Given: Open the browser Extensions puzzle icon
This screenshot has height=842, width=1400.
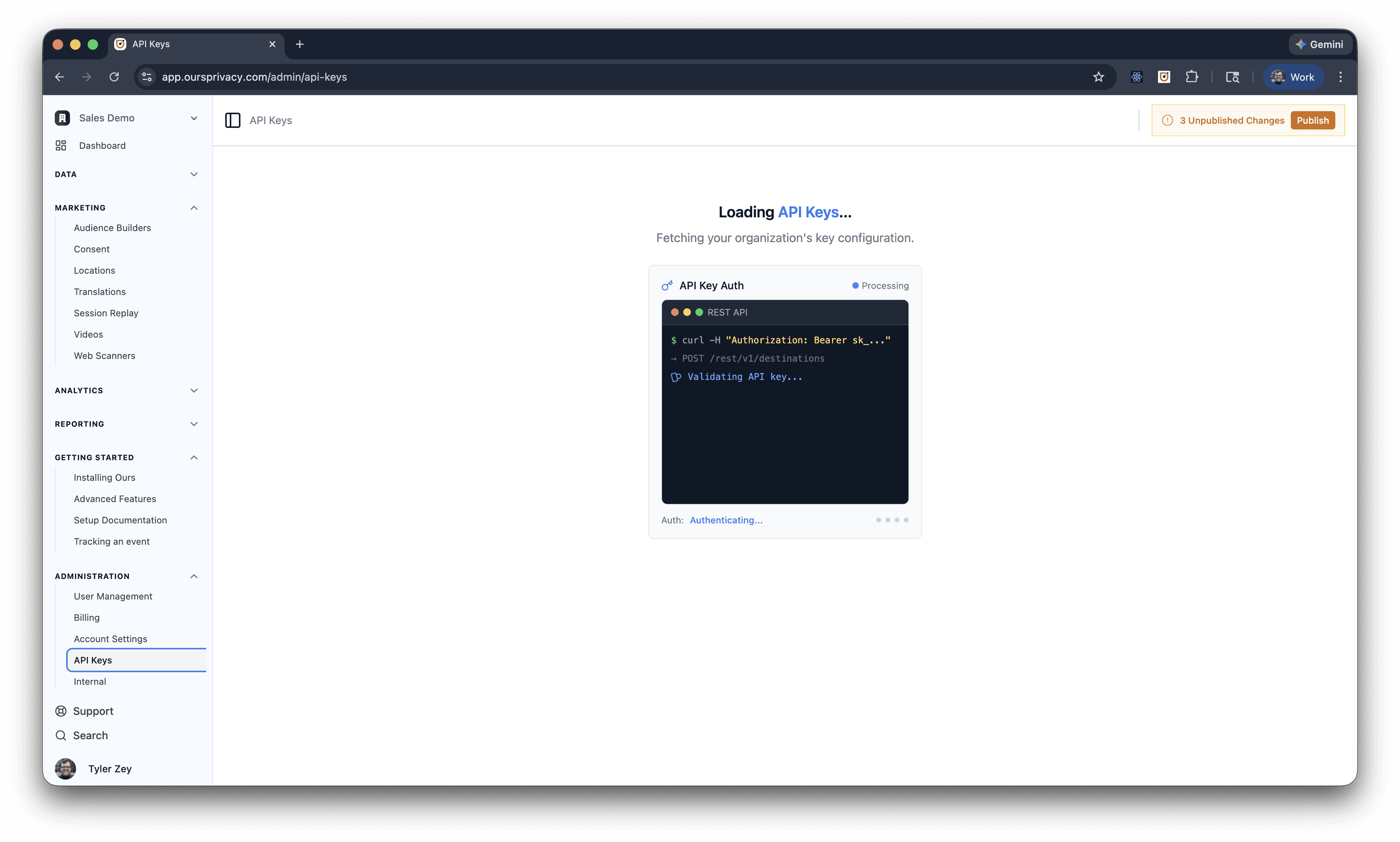Looking at the screenshot, I should (1192, 77).
